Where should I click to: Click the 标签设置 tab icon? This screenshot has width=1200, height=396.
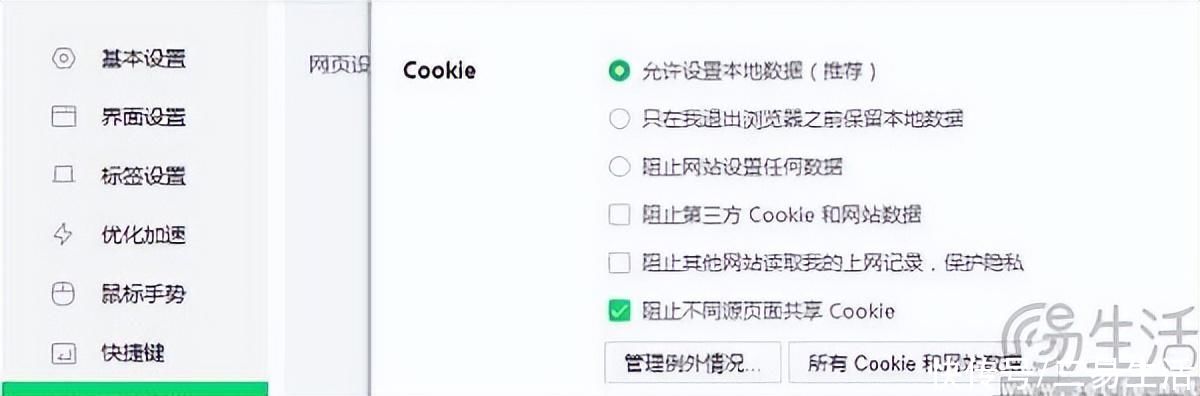coord(63,176)
